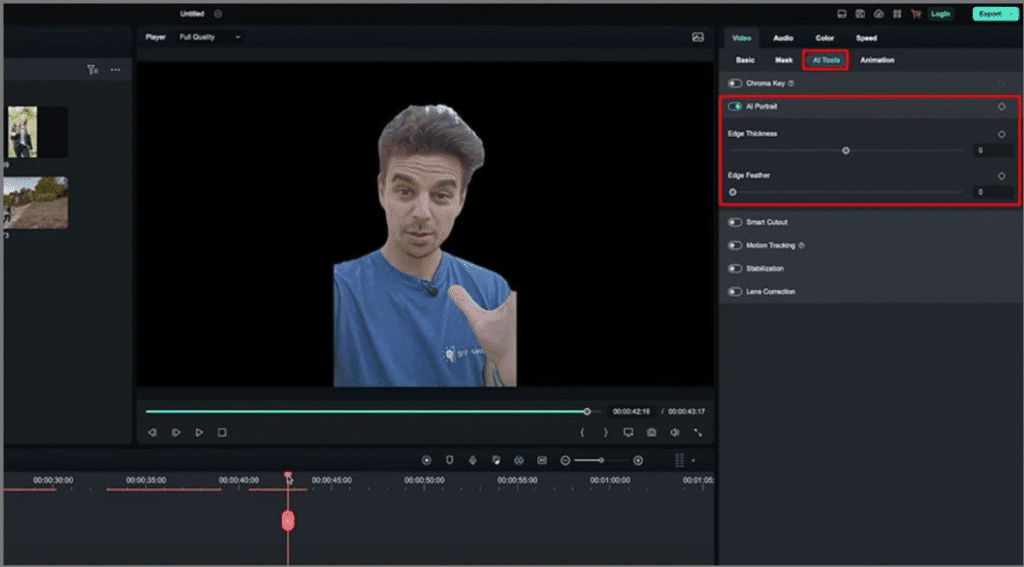Screen dimensions: 1024x567
Task: Open the cloud upload icon
Action: tap(879, 14)
